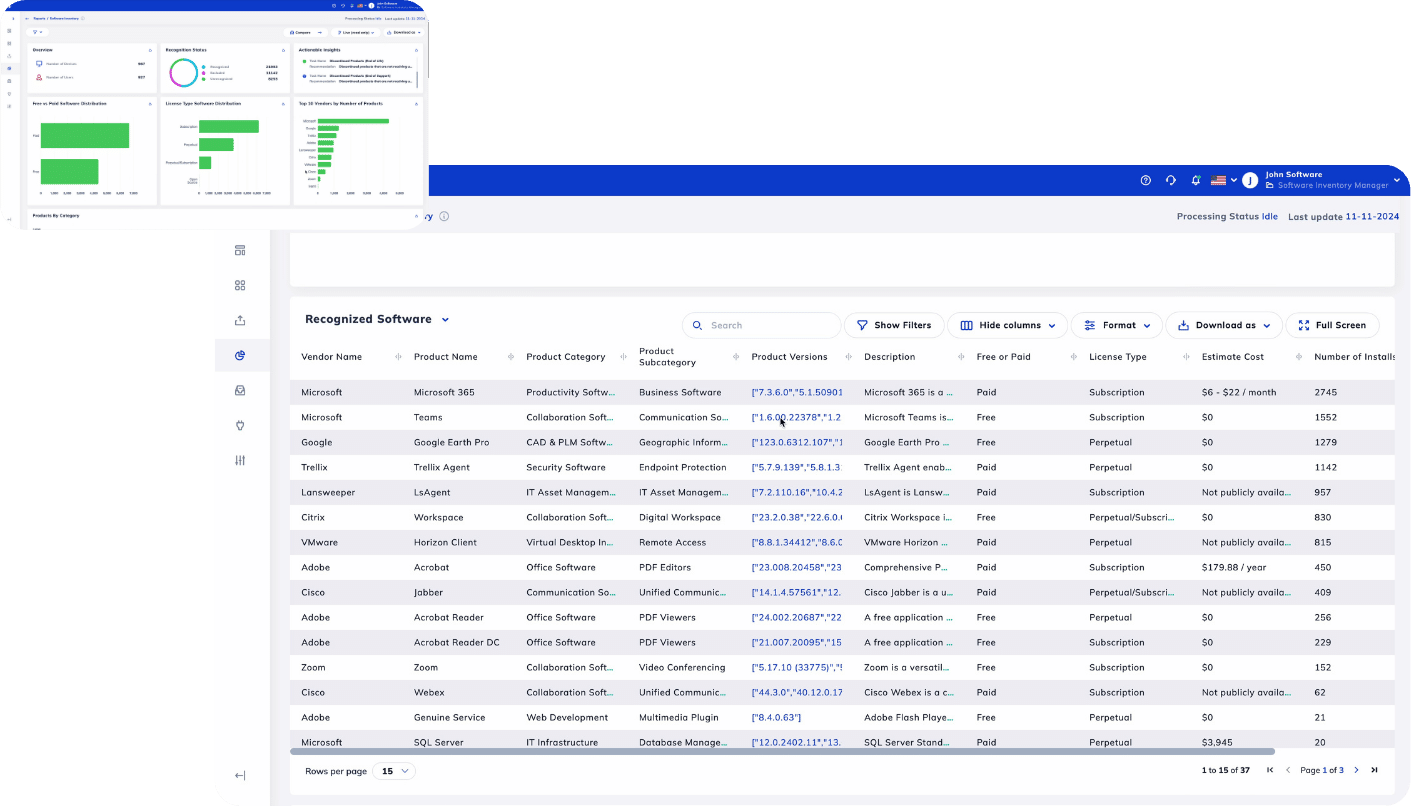Open the sliders settings icon in sidebar
Image resolution: width=1411 pixels, height=806 pixels.
[240, 460]
